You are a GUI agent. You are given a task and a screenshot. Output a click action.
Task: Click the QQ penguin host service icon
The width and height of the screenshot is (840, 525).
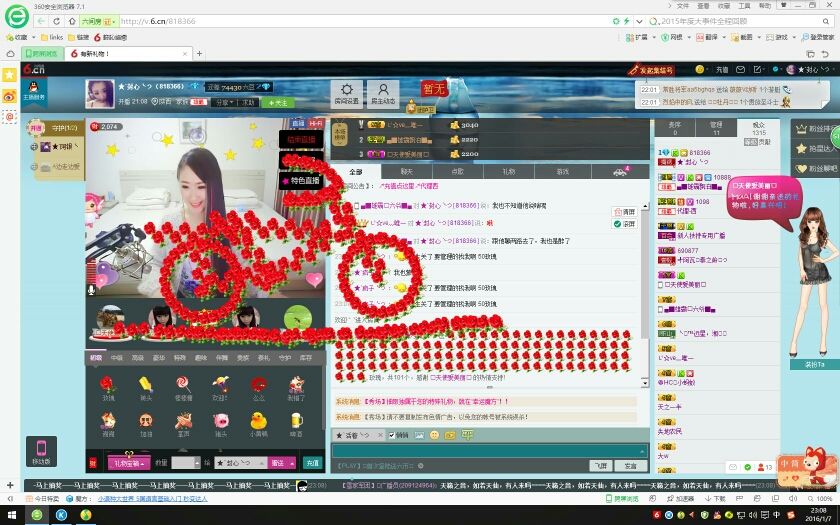tap(34, 90)
